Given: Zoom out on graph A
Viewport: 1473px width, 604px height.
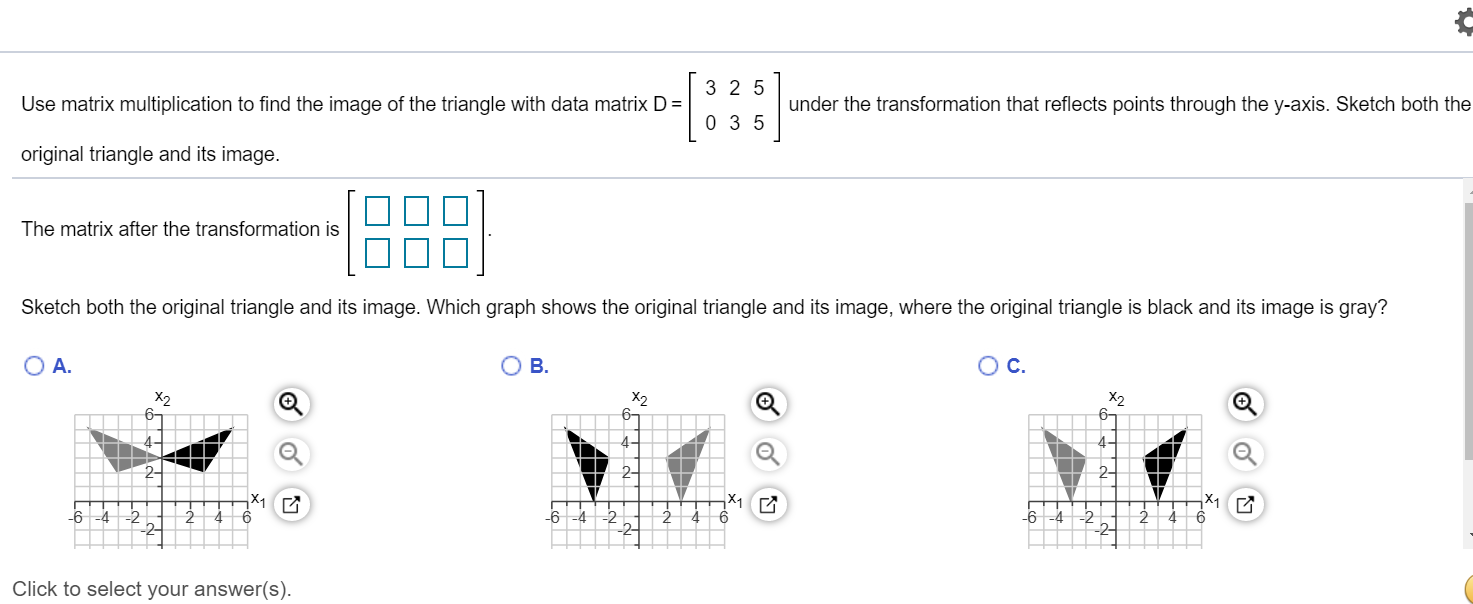Looking at the screenshot, I should point(290,453).
